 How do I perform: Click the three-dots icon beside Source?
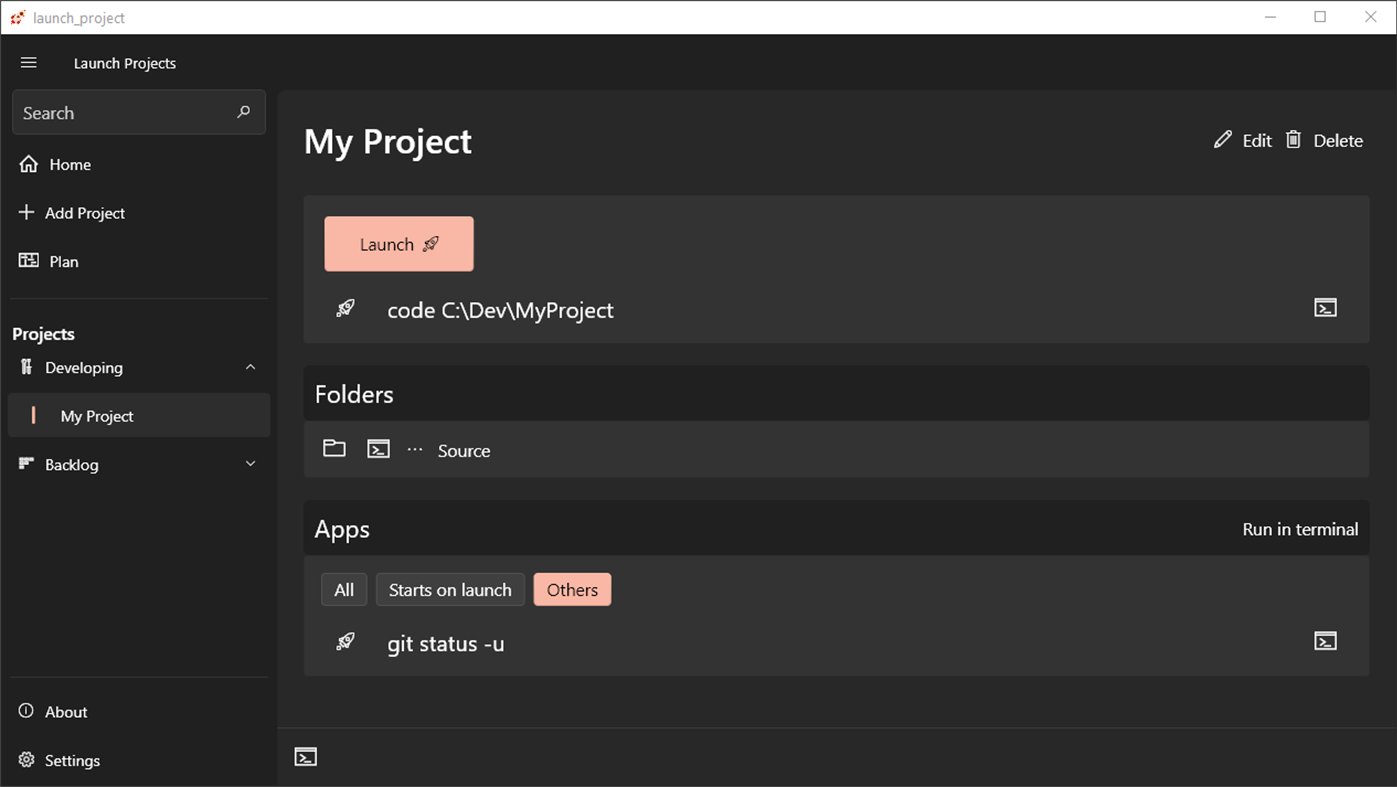[x=415, y=450]
